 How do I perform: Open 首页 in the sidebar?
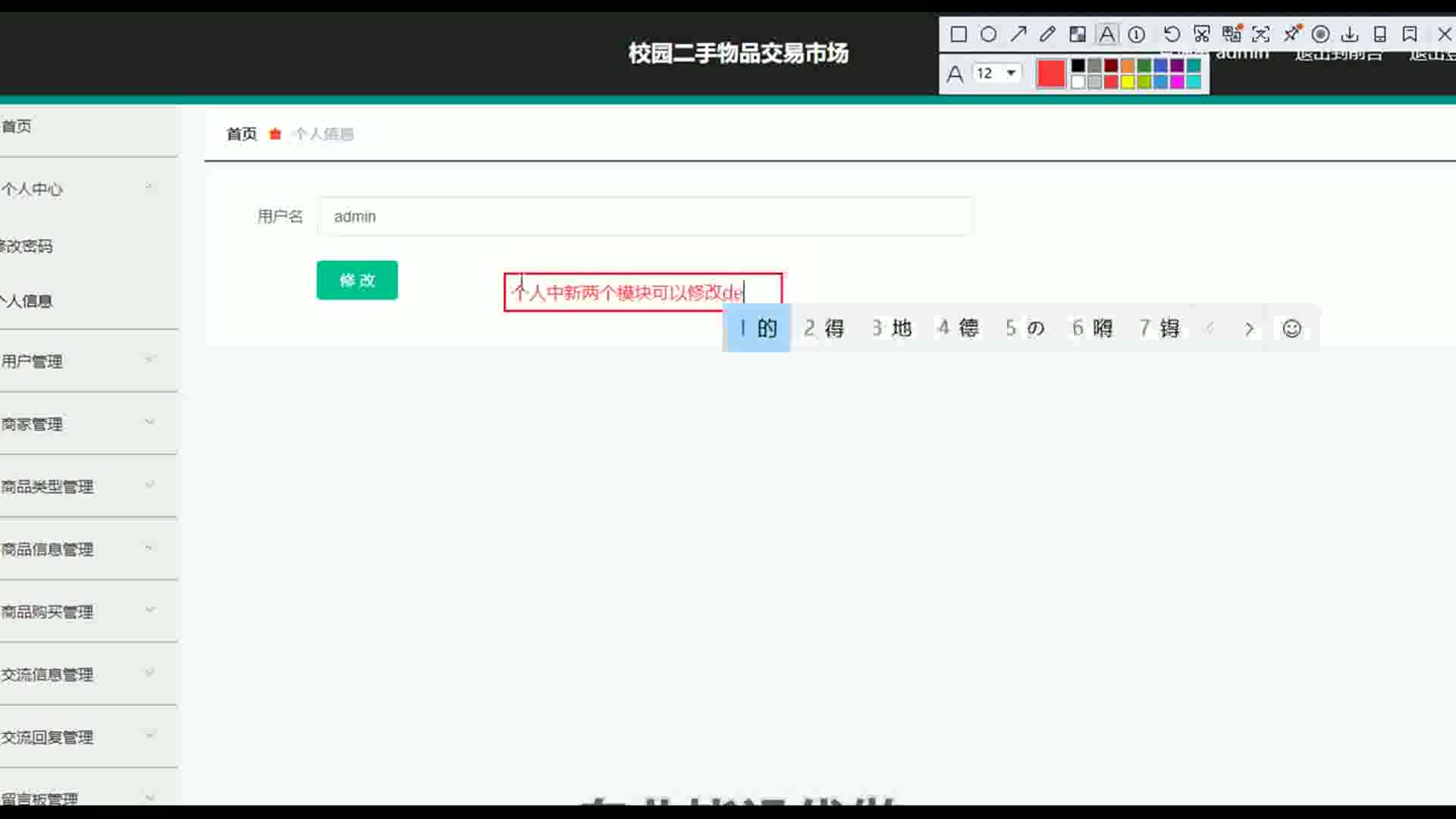[x=17, y=126]
